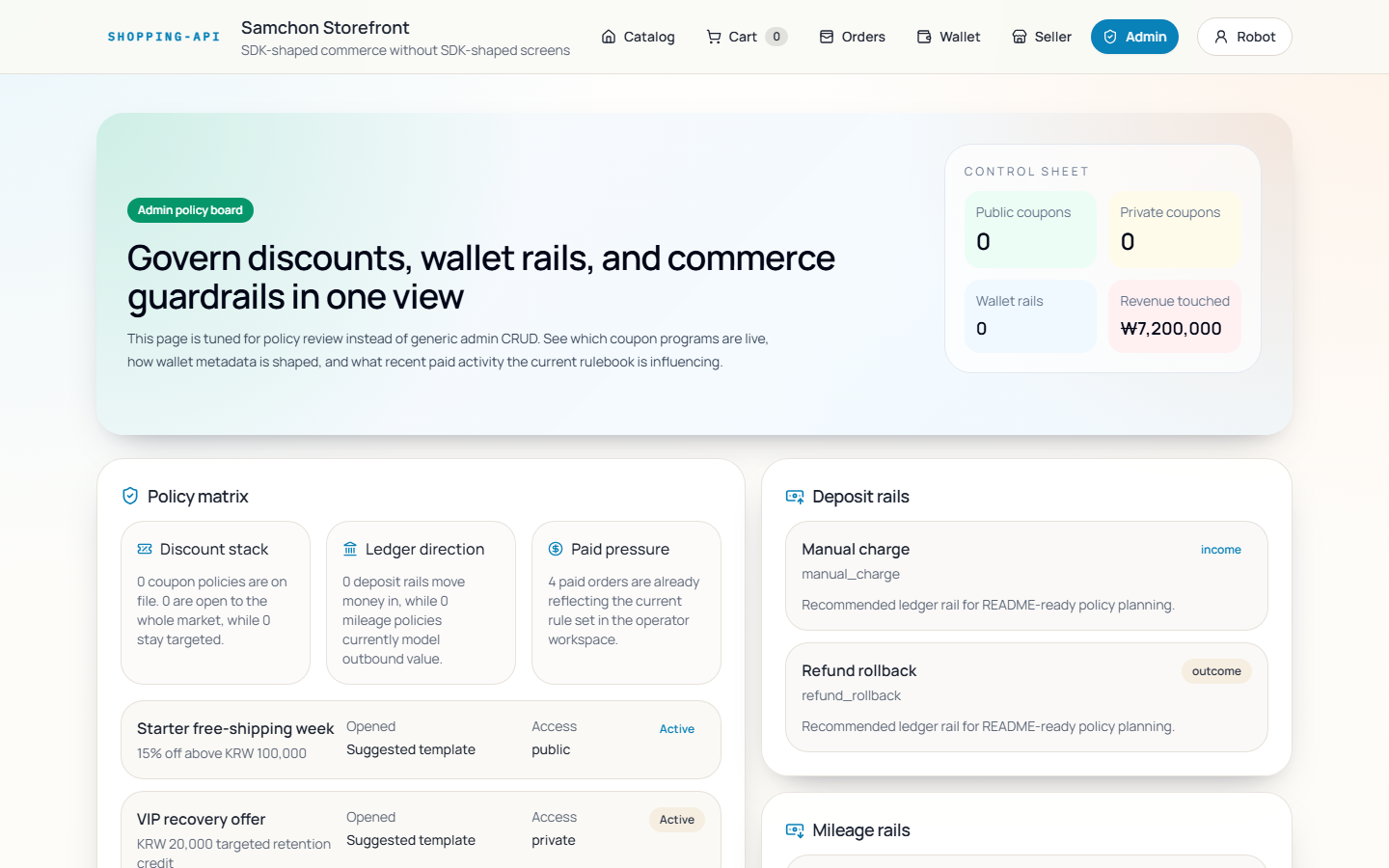Click the SHOPPING-API logo link
The width and height of the screenshot is (1389, 868).
click(164, 37)
